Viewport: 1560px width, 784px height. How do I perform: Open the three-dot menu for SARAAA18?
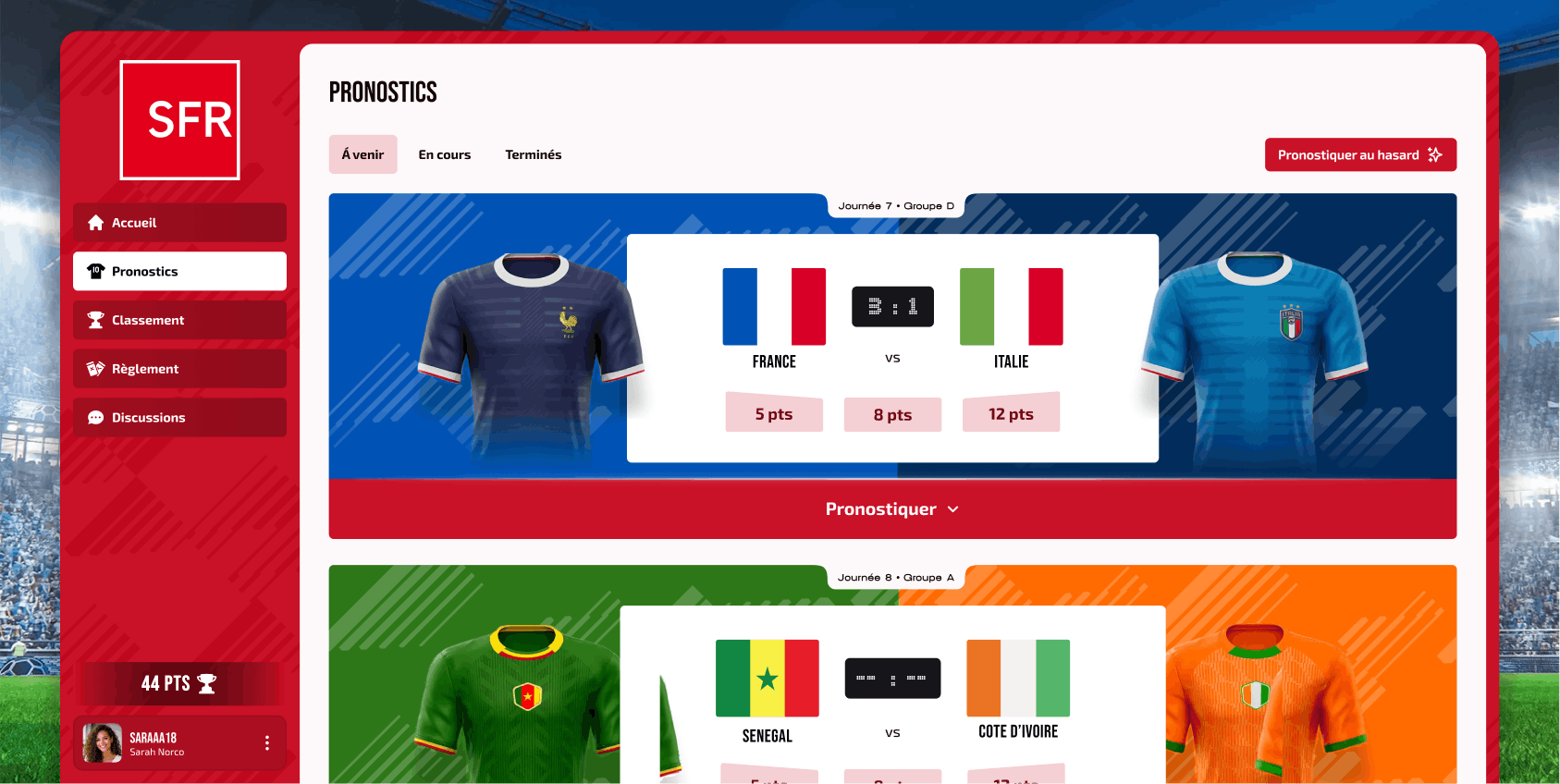coord(267,743)
